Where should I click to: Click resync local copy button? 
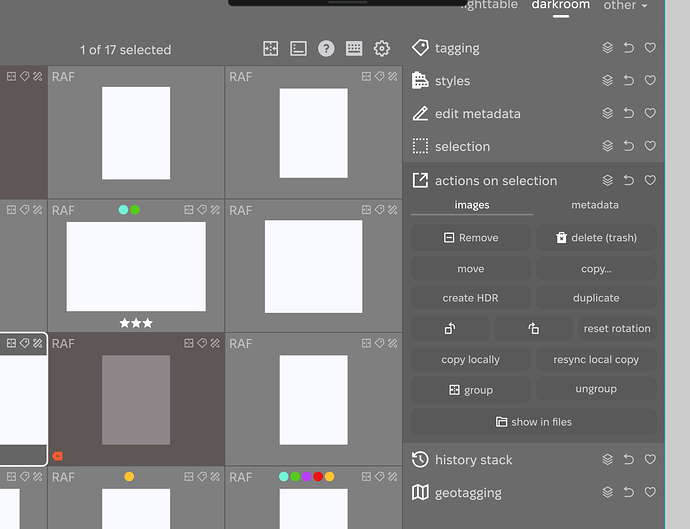click(596, 360)
